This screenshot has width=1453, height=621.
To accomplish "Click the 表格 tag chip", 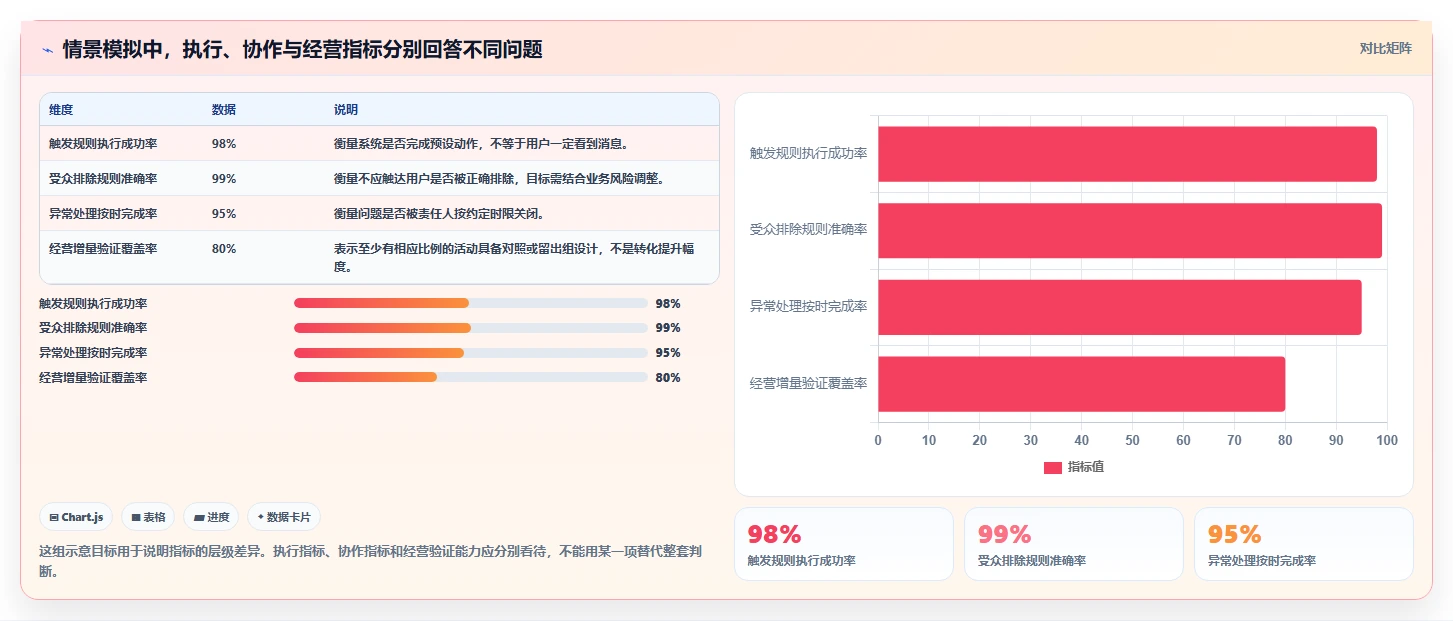I will tap(148, 517).
